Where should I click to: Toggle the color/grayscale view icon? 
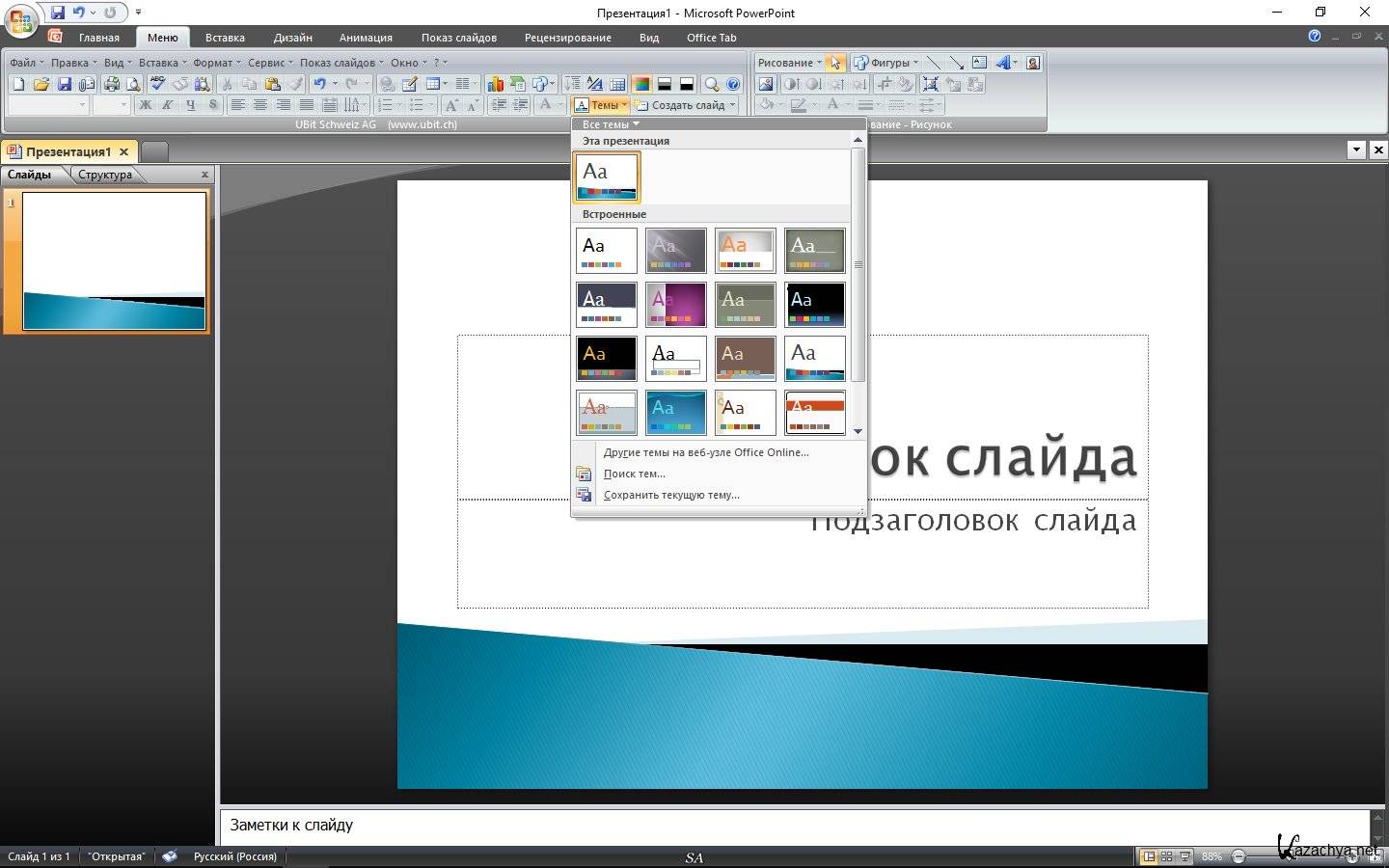[641, 85]
